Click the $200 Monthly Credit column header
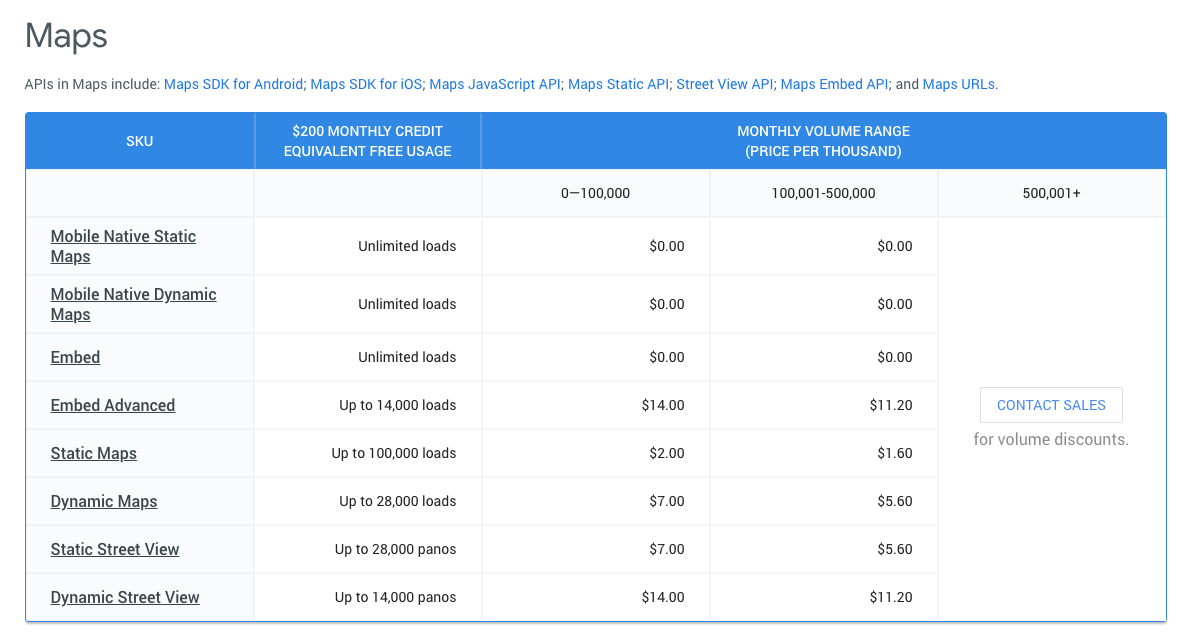The height and width of the screenshot is (634, 1190). pos(367,141)
